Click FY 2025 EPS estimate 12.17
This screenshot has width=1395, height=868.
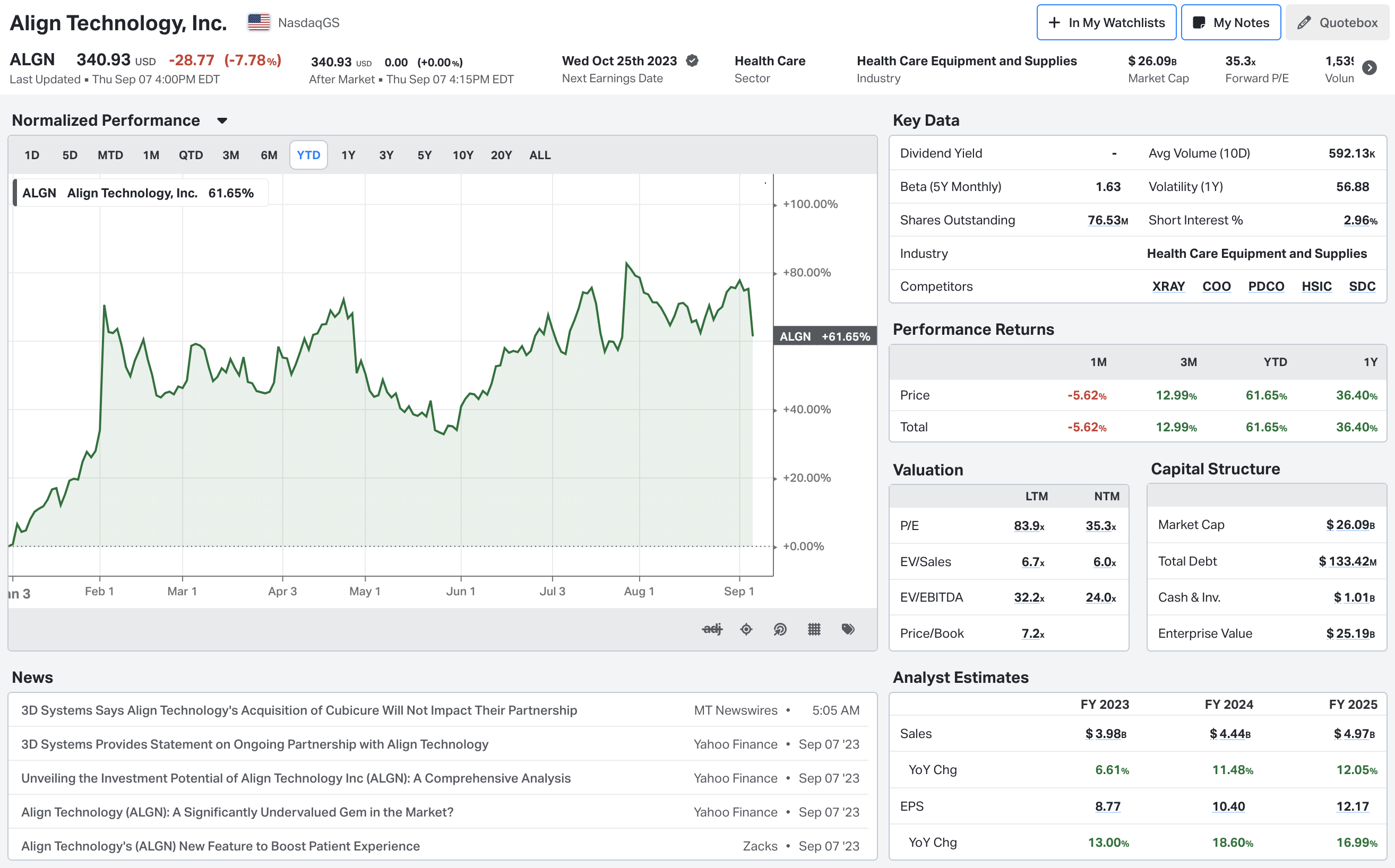tap(1353, 806)
